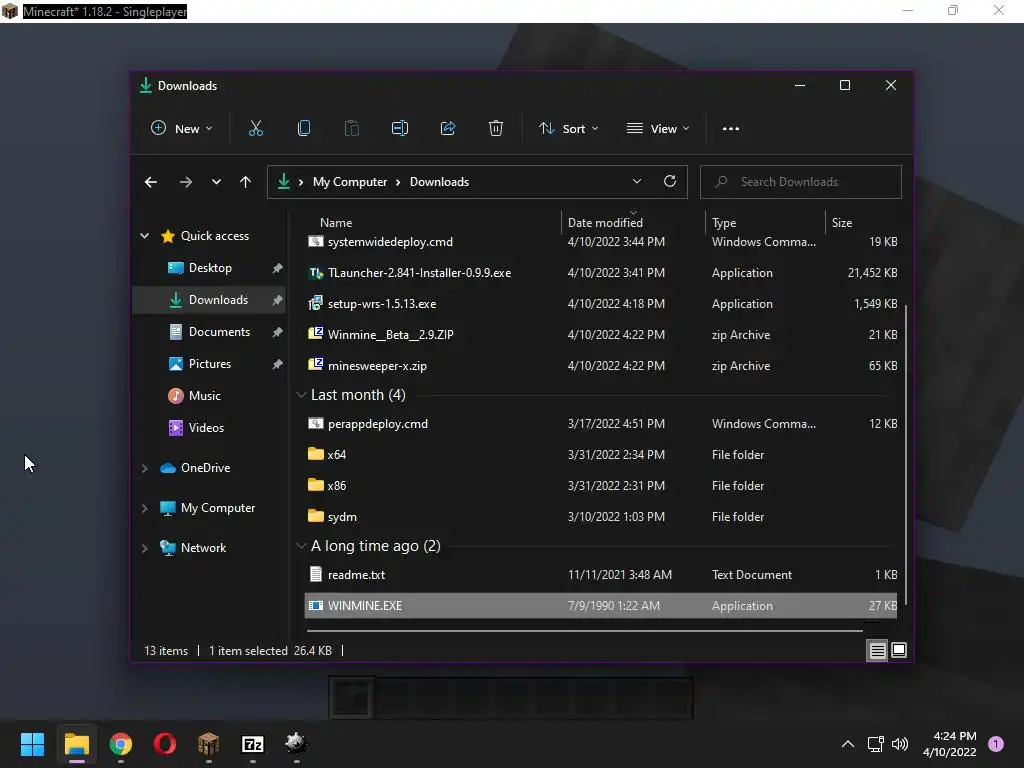This screenshot has width=1024, height=768.
Task: Switch to Minecraft taskbar icon
Action: coord(208,744)
